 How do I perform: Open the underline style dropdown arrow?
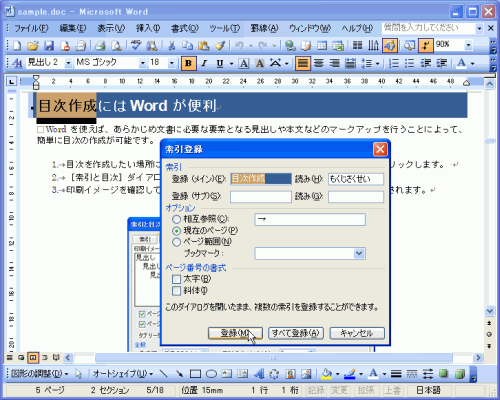231,64
